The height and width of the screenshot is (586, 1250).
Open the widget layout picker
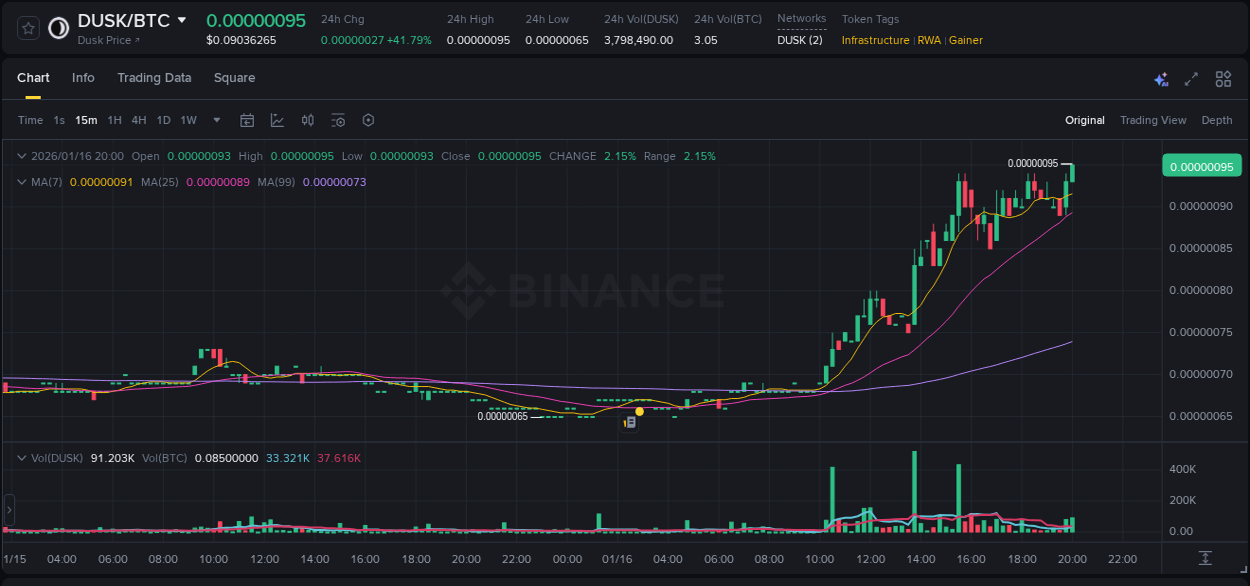point(1223,78)
